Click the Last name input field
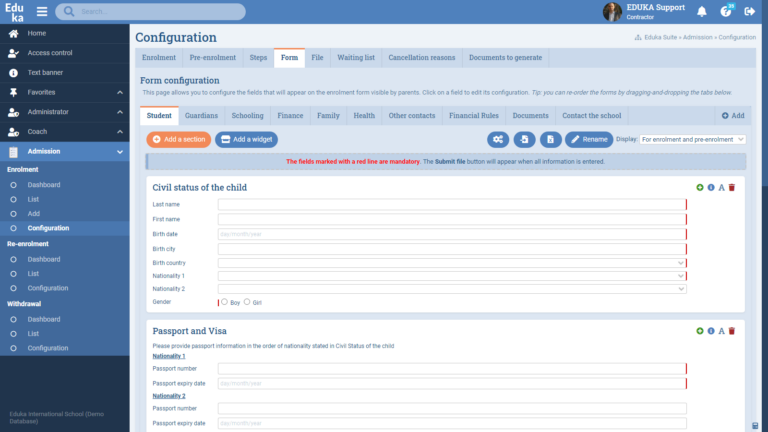The height and width of the screenshot is (432, 768). [452, 205]
